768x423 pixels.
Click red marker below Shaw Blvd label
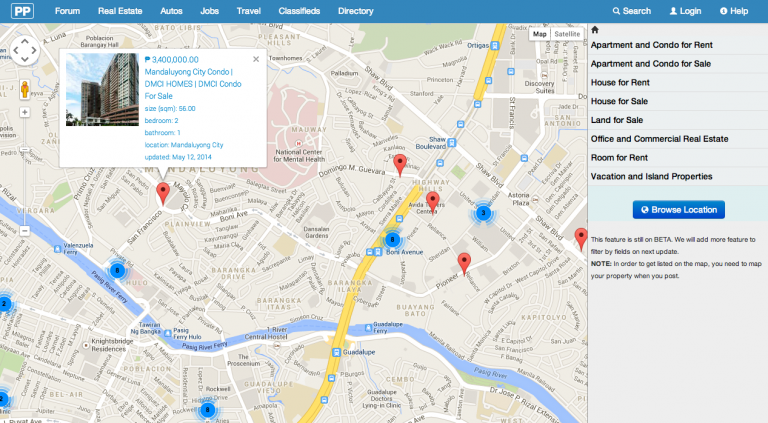pos(581,239)
